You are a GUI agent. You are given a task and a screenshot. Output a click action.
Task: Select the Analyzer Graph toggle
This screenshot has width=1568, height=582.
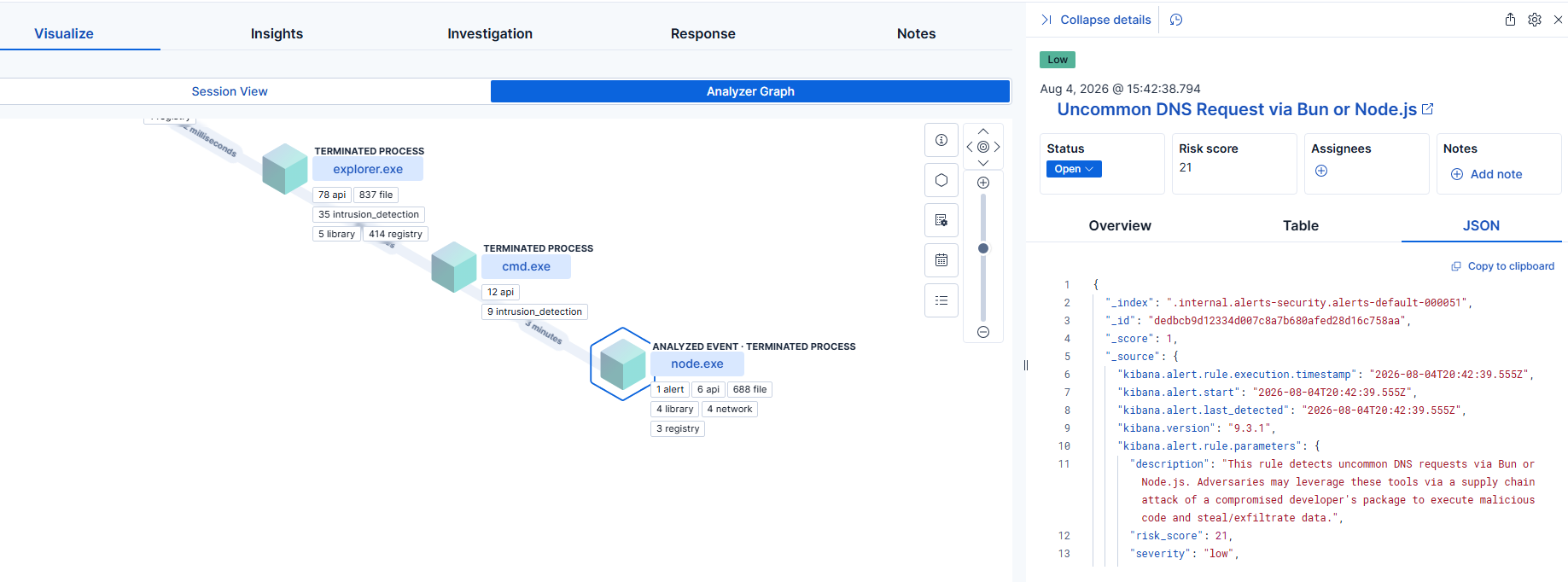tap(750, 91)
